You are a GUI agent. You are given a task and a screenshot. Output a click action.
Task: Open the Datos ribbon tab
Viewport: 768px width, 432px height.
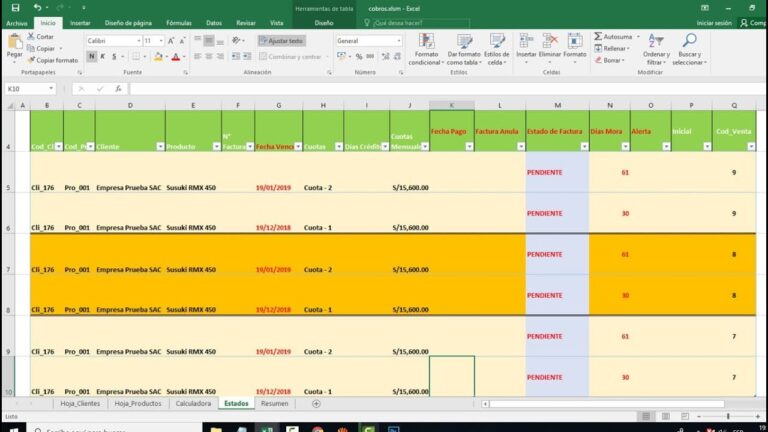click(214, 23)
